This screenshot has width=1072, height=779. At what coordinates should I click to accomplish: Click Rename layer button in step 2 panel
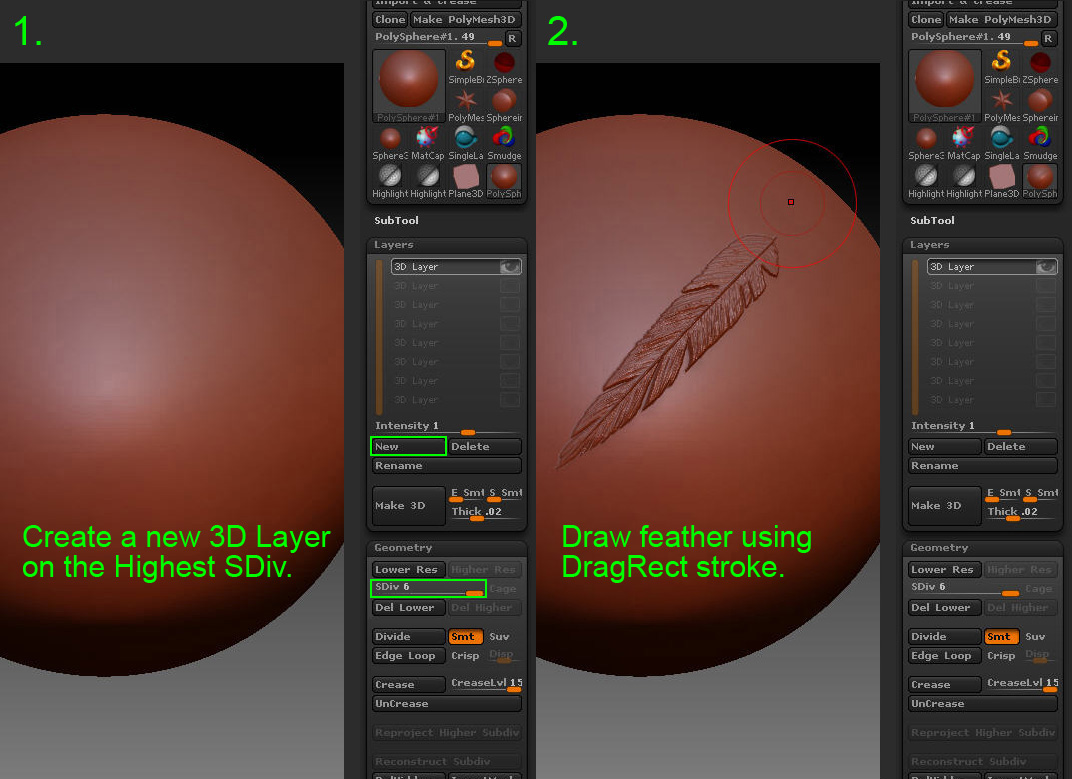pyautogui.click(x=983, y=466)
